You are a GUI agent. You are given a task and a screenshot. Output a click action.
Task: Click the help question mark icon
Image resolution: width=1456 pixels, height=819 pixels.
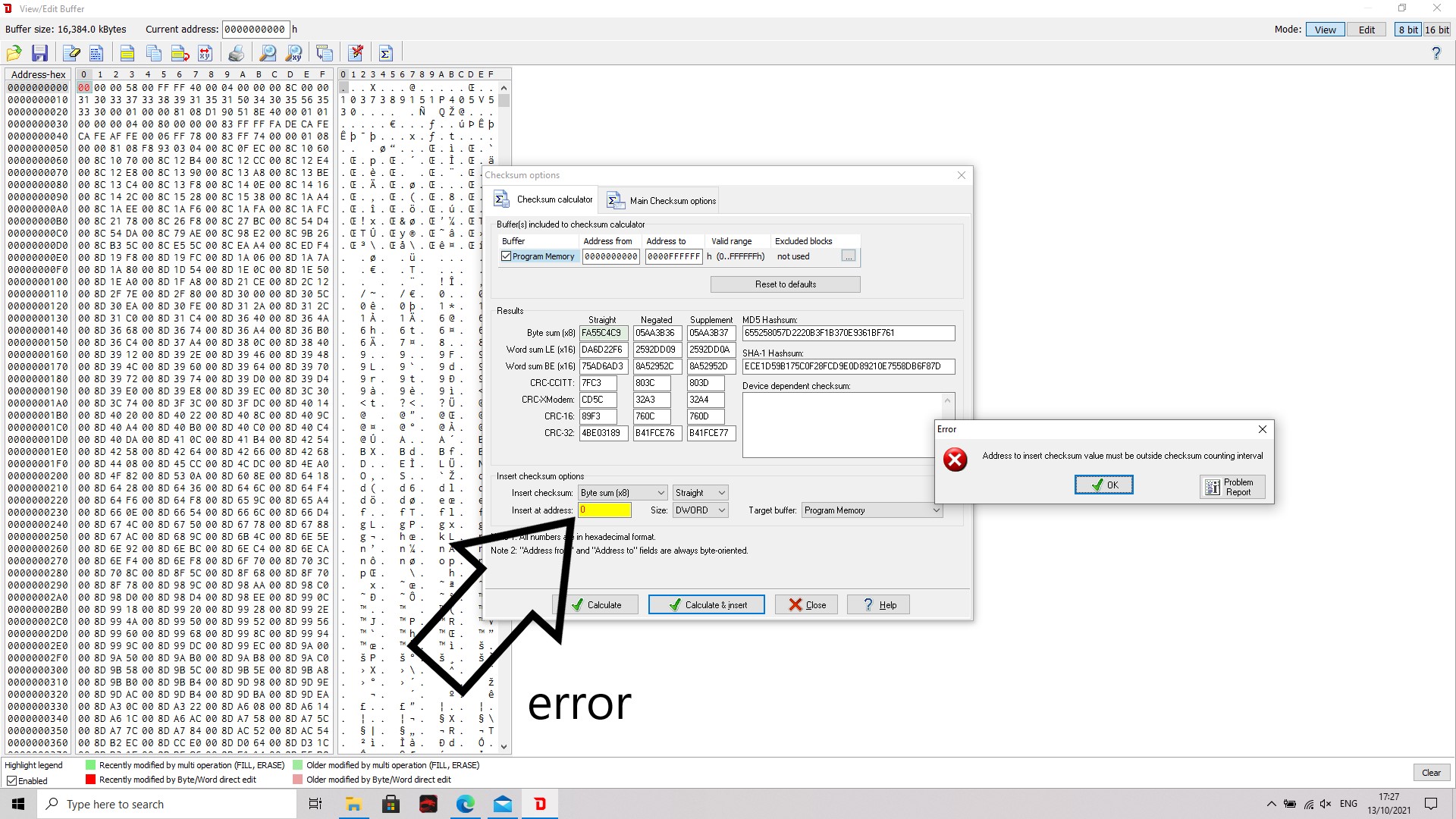tap(1436, 53)
